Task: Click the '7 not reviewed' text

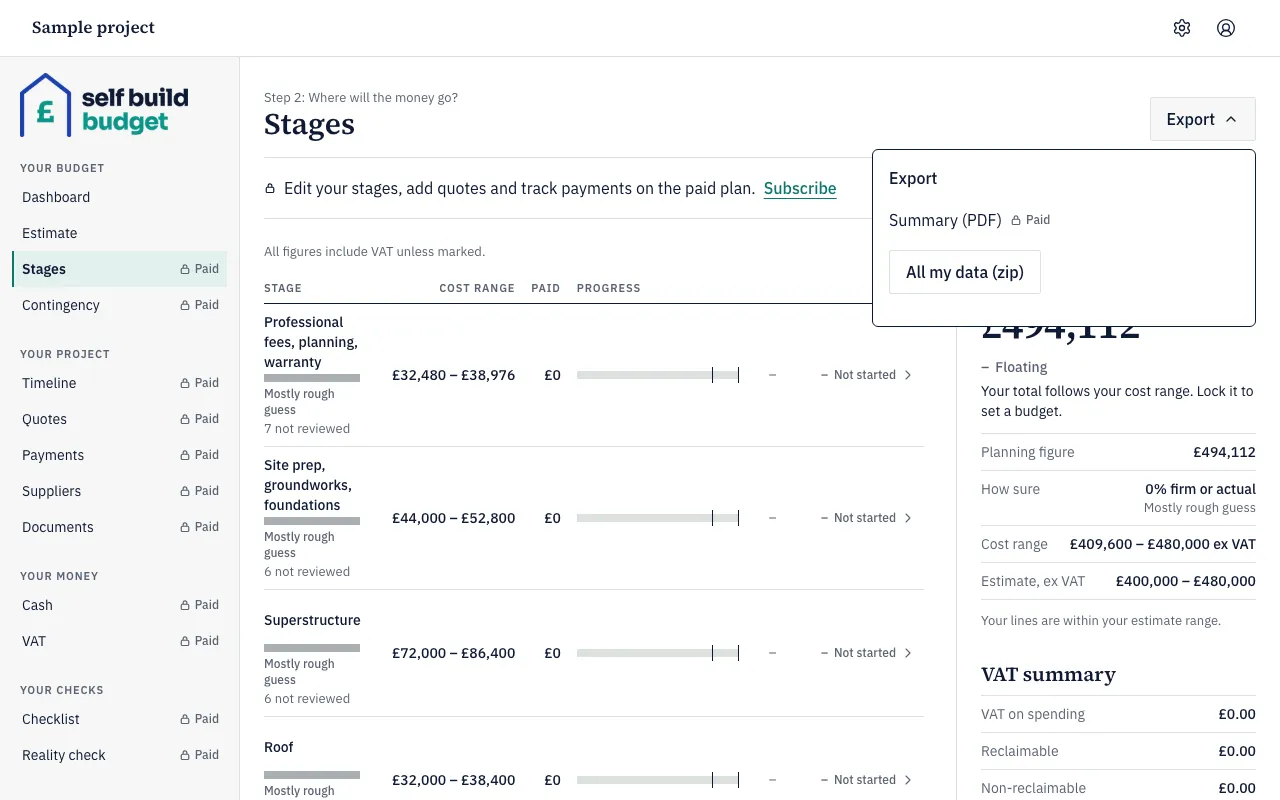Action: [x=307, y=429]
